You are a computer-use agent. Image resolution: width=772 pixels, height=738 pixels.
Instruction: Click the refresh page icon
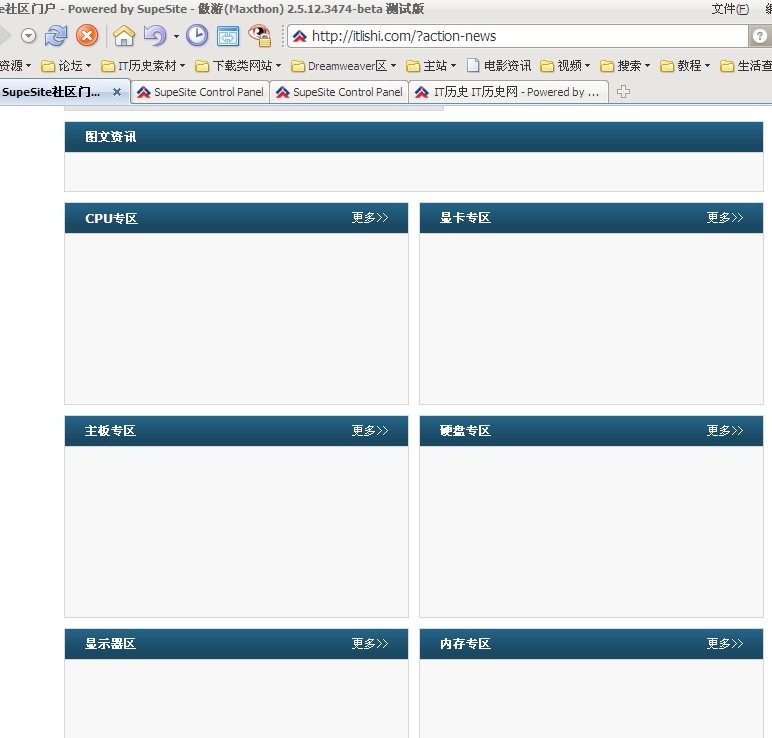[x=56, y=36]
